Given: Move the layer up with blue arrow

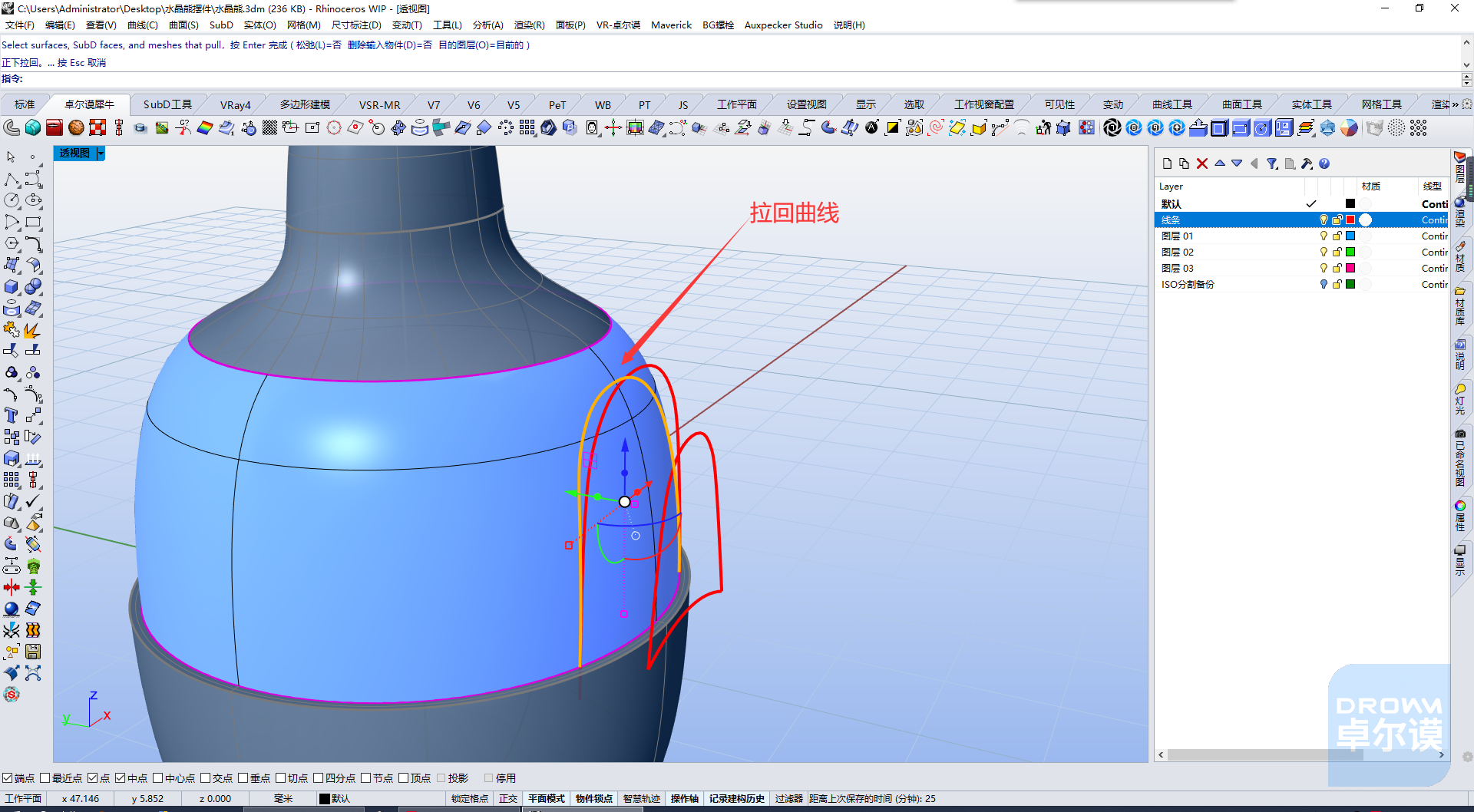Looking at the screenshot, I should (x=1220, y=163).
